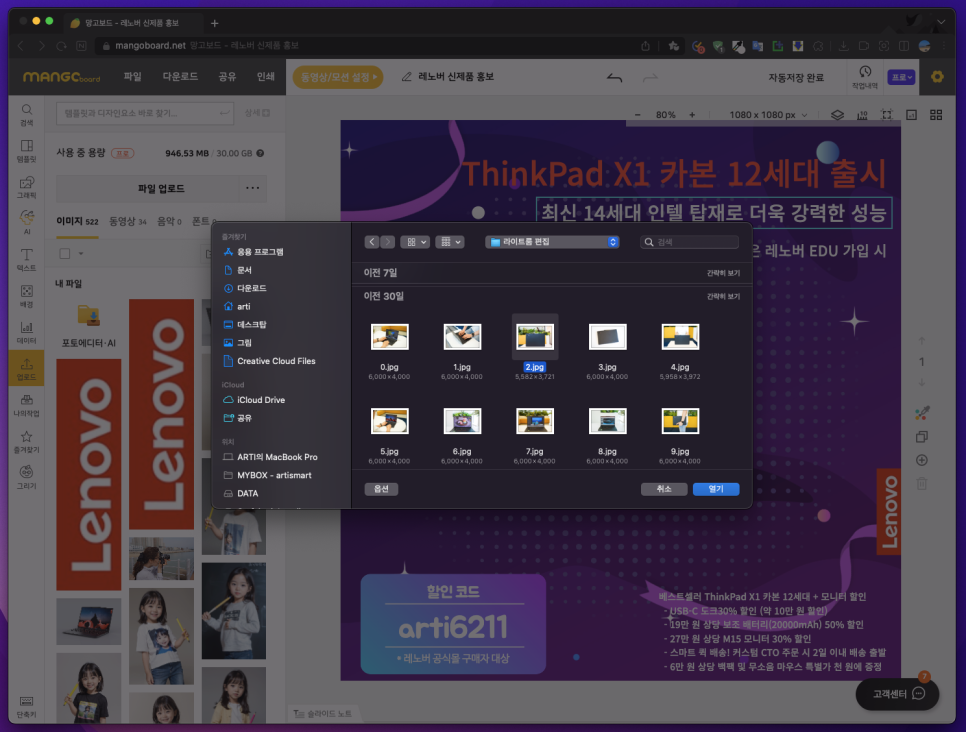Image resolution: width=966 pixels, height=732 pixels.
Task: Open the 그리기 drawing sidebar icon
Action: click(x=26, y=478)
